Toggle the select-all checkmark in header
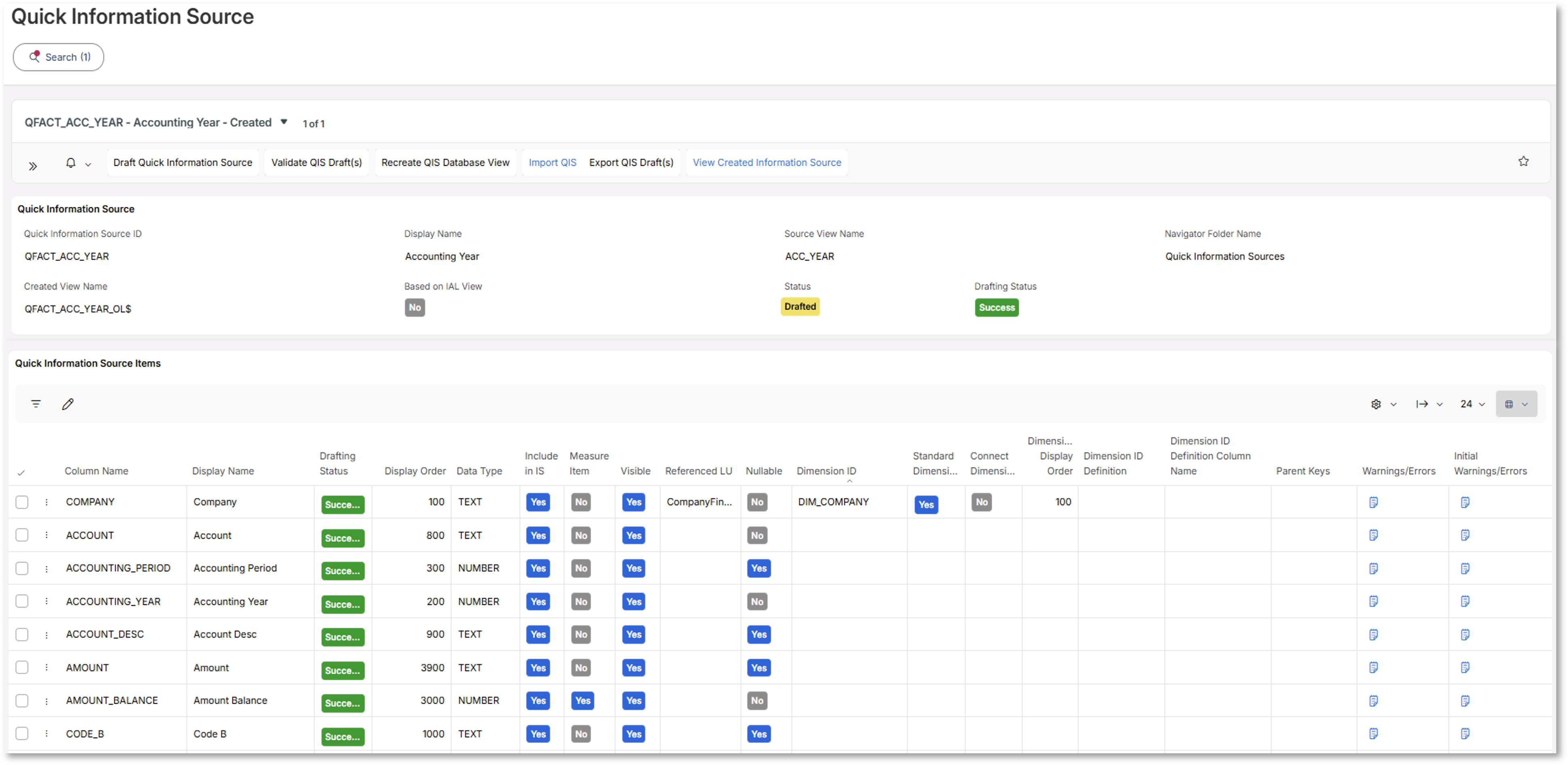Screen dimensions: 1568x765 point(21,473)
